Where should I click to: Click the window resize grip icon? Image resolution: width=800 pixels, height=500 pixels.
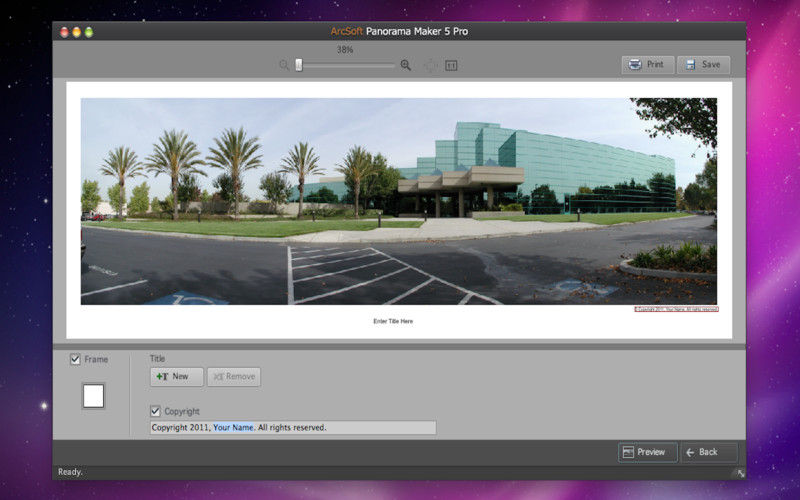[740, 473]
